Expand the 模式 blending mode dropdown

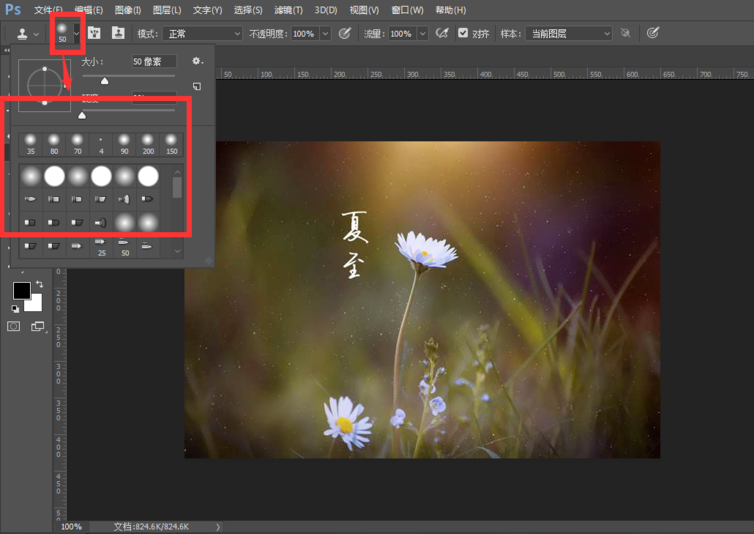203,33
